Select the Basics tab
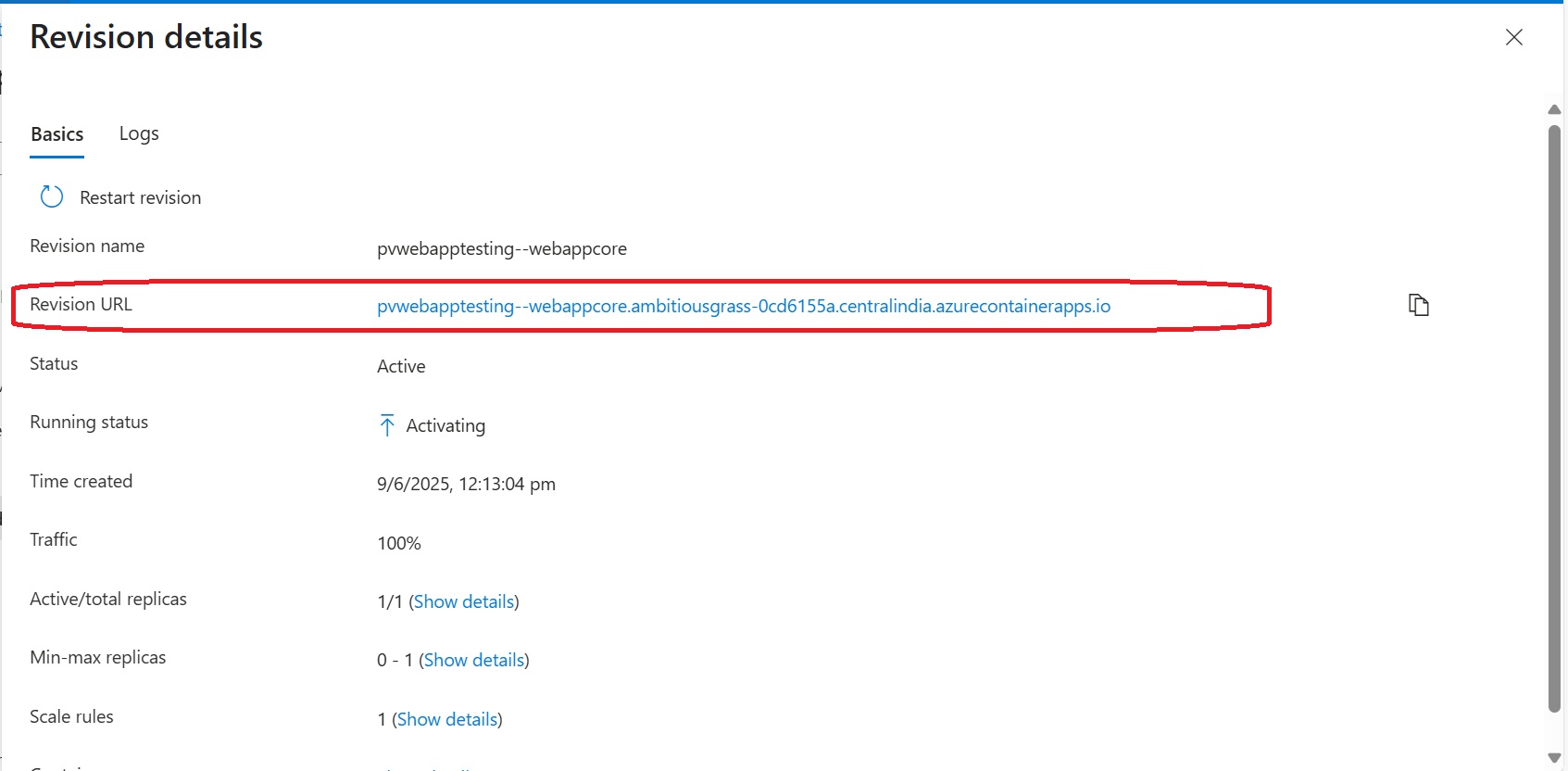This screenshot has height=771, width=1568. pyautogui.click(x=57, y=134)
